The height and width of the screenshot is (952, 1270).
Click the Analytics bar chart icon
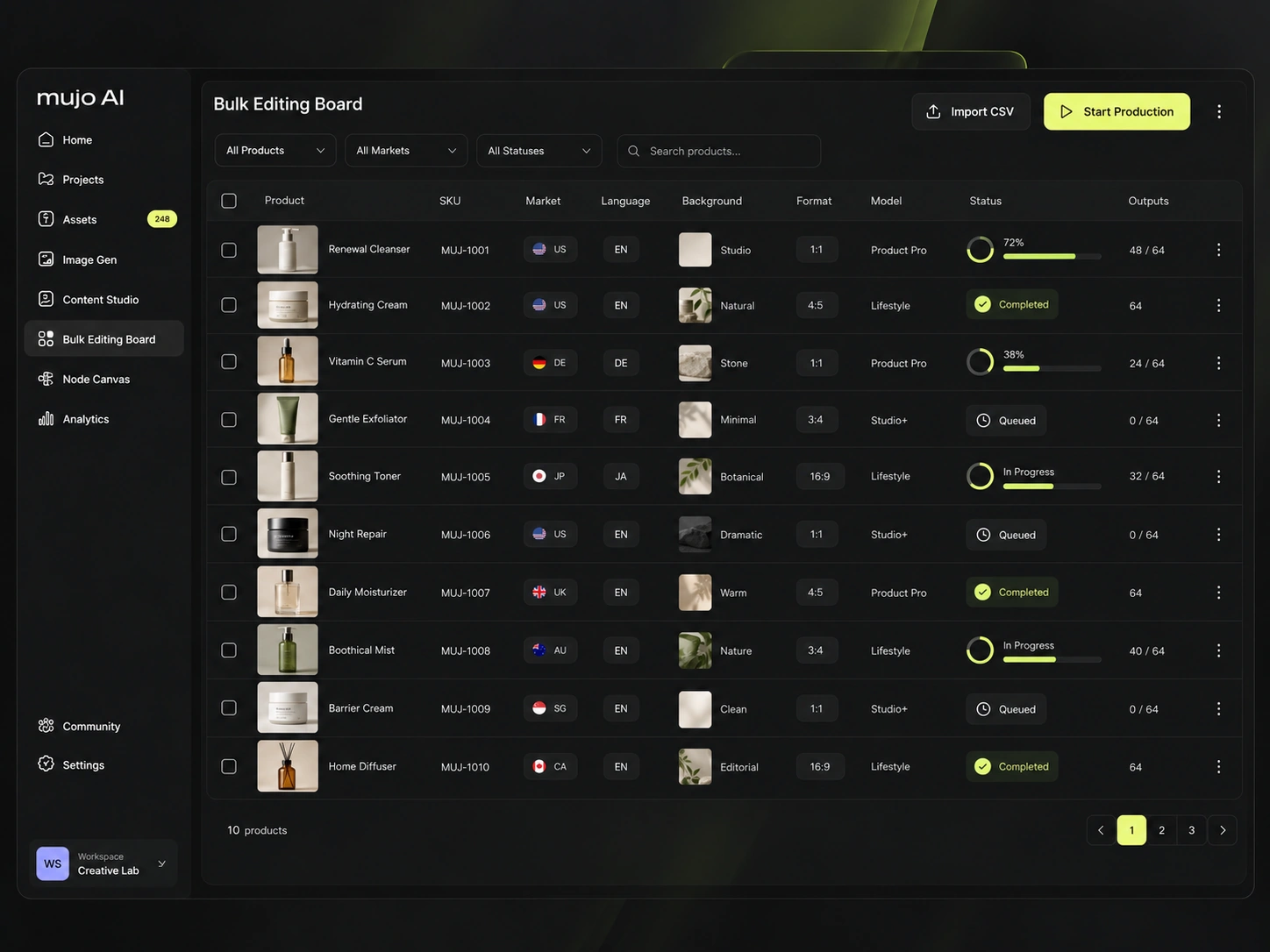46,419
